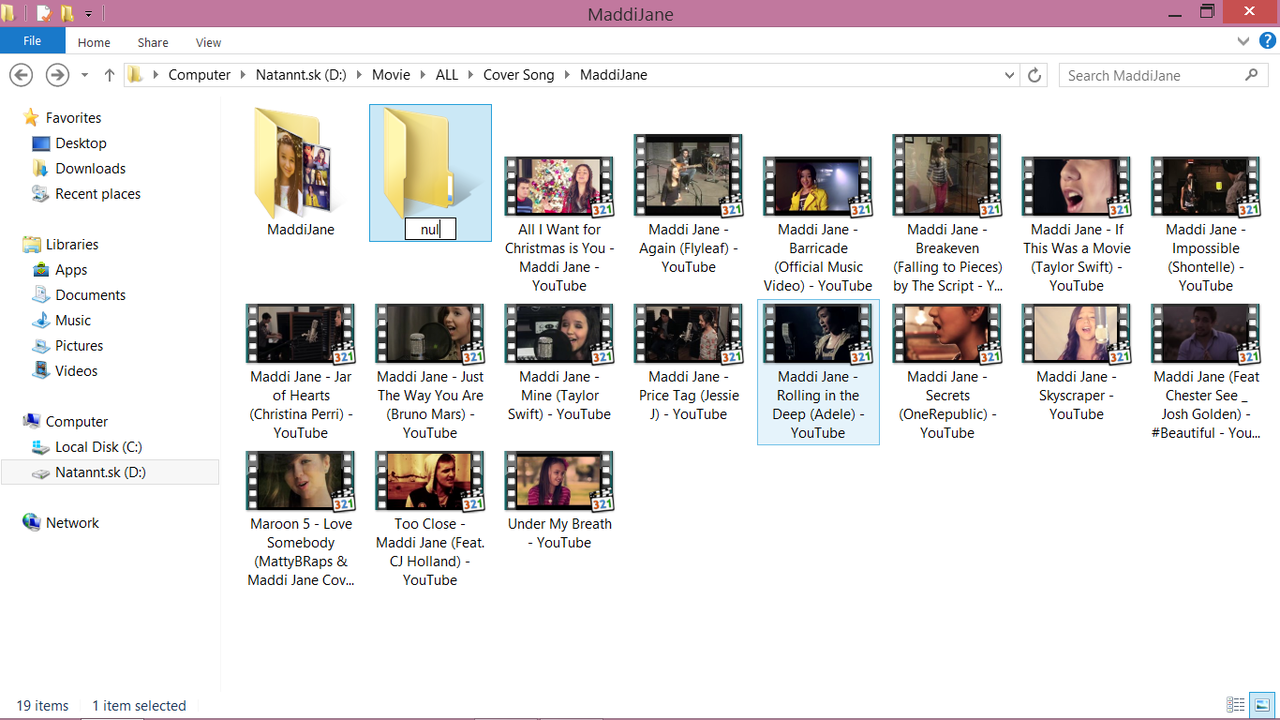
Task: Select Movie in the address breadcrumb
Action: coord(391,75)
